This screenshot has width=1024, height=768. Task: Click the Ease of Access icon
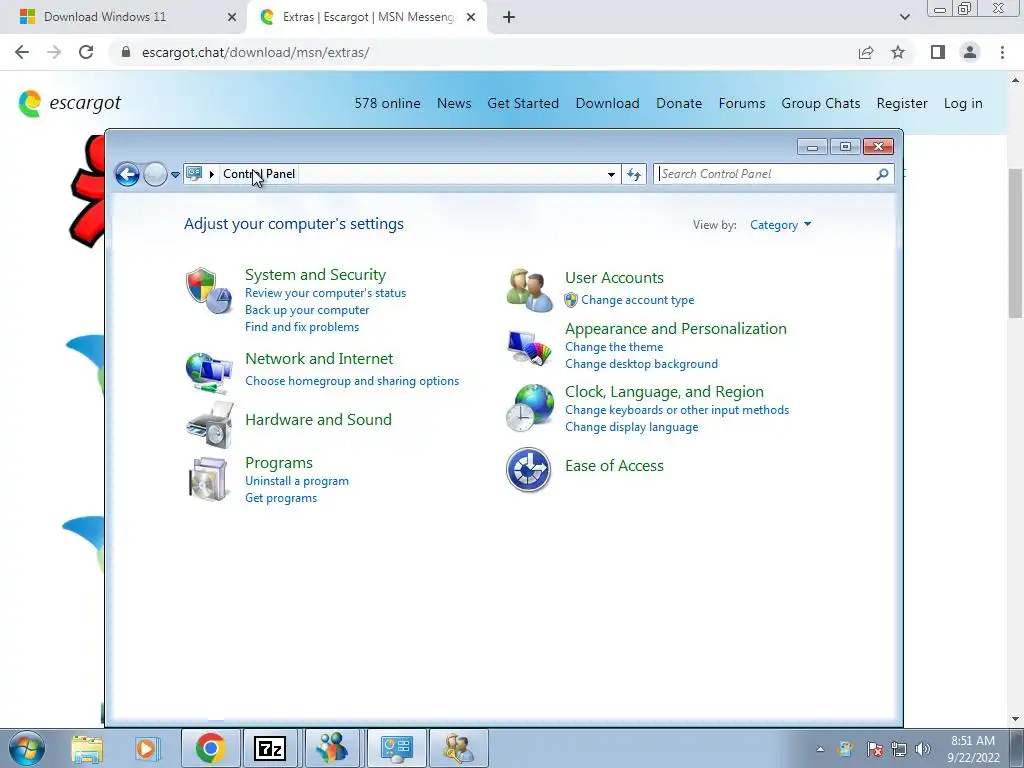(x=528, y=470)
